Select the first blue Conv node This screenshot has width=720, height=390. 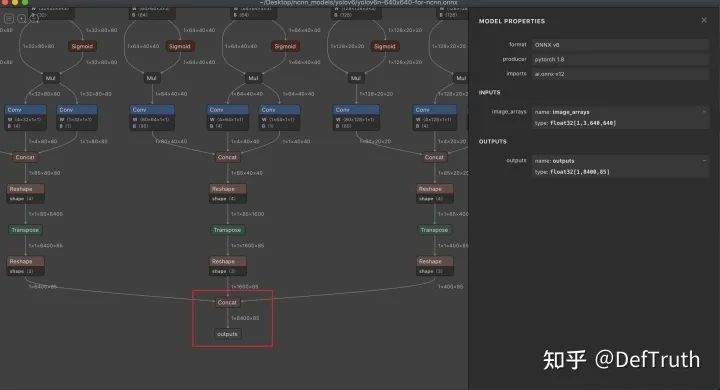pos(25,117)
